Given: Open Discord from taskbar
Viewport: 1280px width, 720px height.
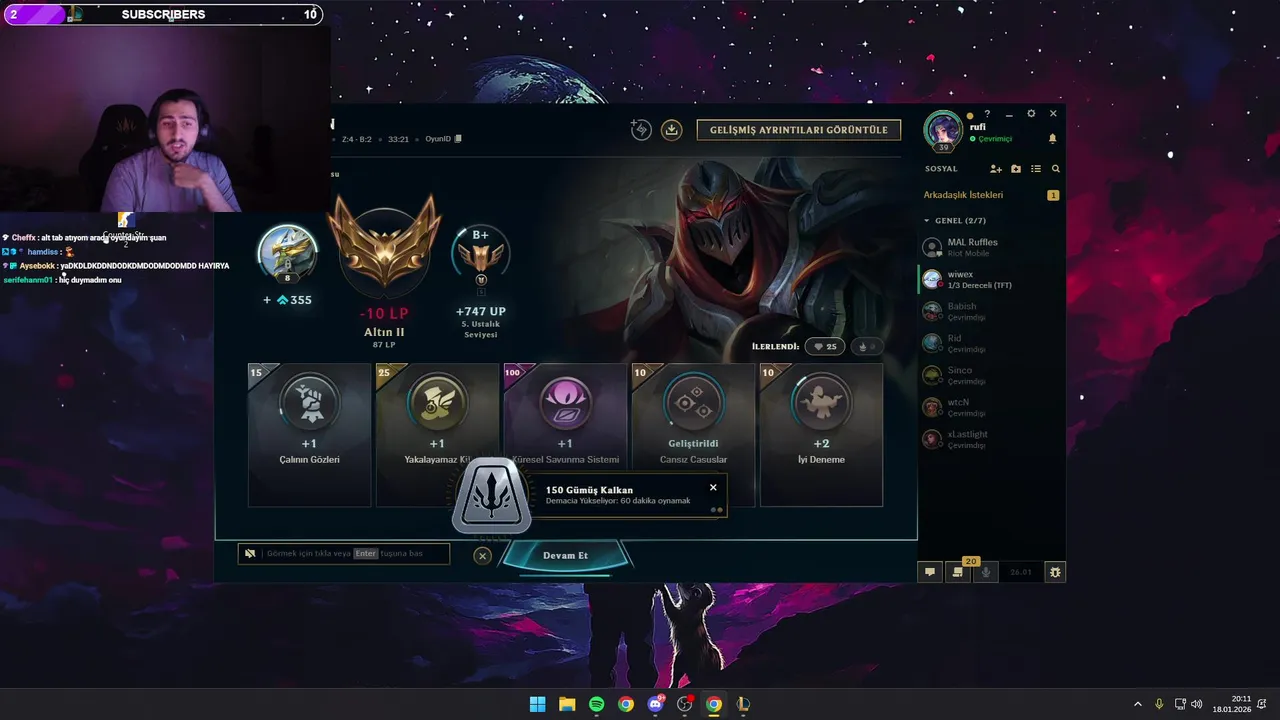Looking at the screenshot, I should 655,704.
